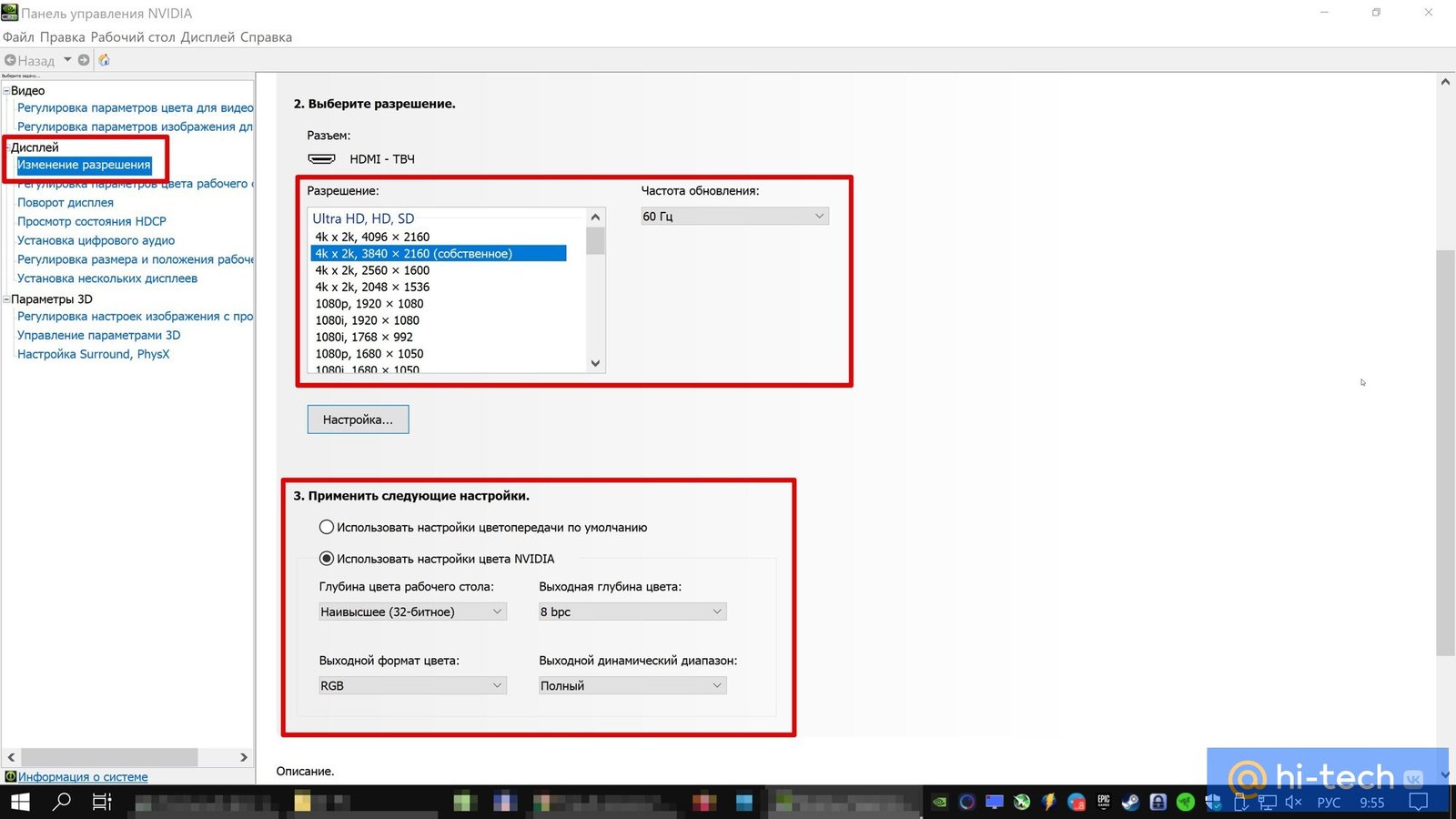
Task: Open output dynamic range Полный dropdown
Action: coord(632,685)
